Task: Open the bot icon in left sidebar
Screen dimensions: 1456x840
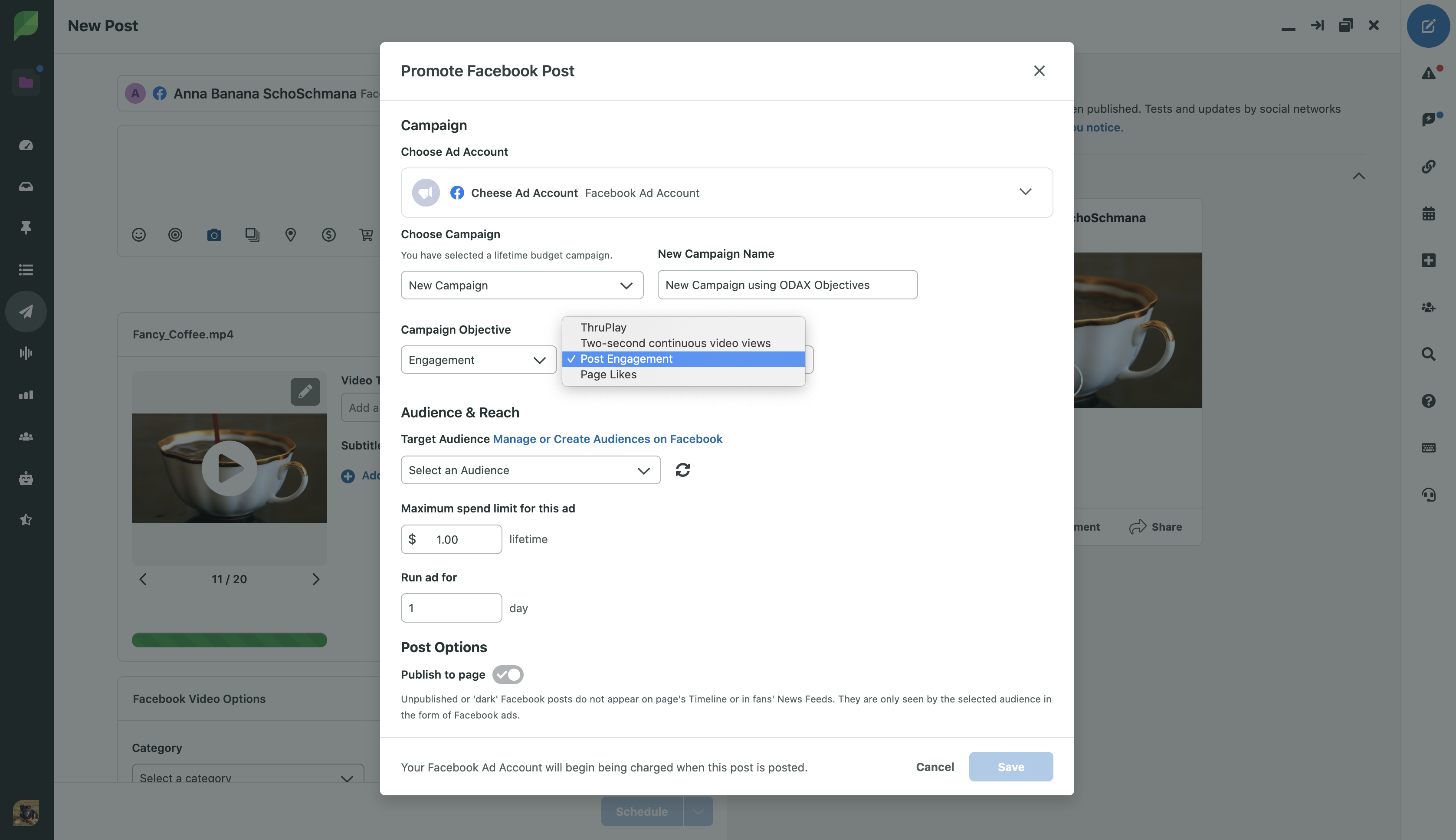Action: [26, 478]
